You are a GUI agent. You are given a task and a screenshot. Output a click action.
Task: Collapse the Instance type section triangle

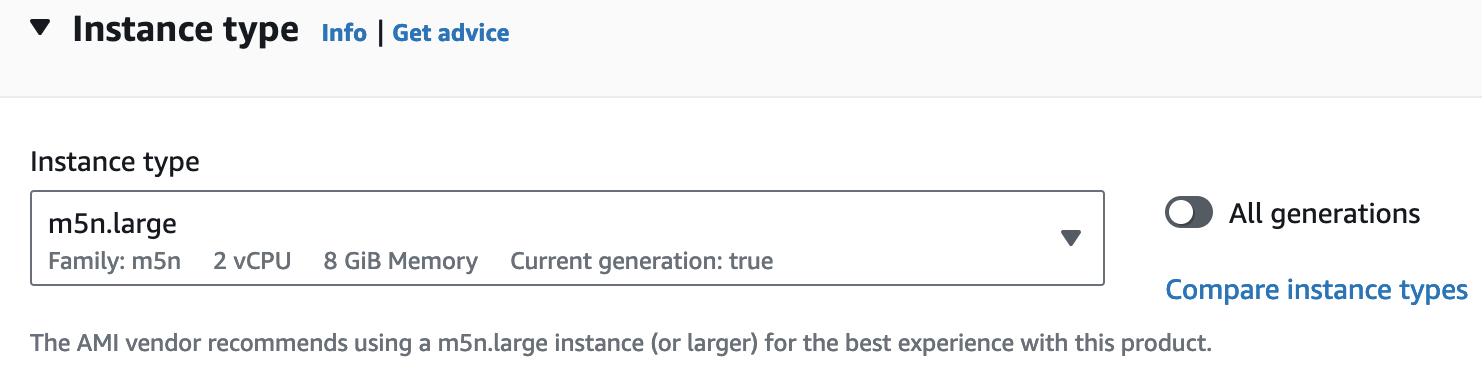pyautogui.click(x=40, y=29)
